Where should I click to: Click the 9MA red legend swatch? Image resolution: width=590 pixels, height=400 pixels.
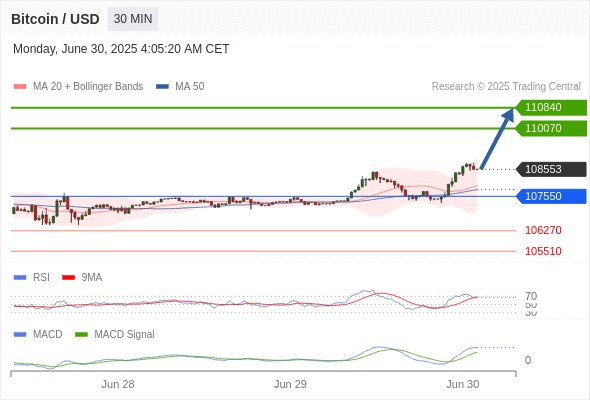(x=68, y=278)
